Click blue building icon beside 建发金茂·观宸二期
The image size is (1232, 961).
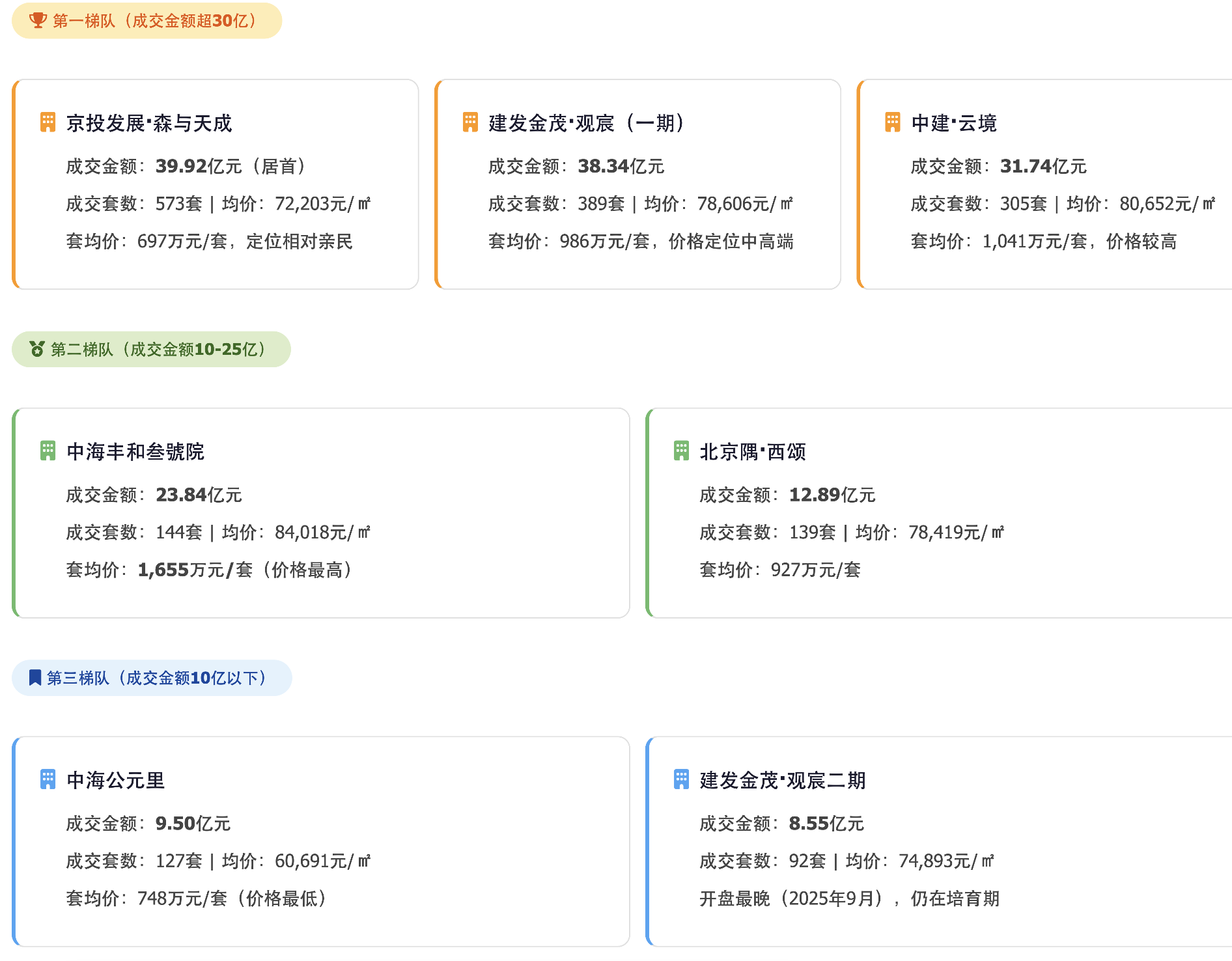click(x=681, y=779)
